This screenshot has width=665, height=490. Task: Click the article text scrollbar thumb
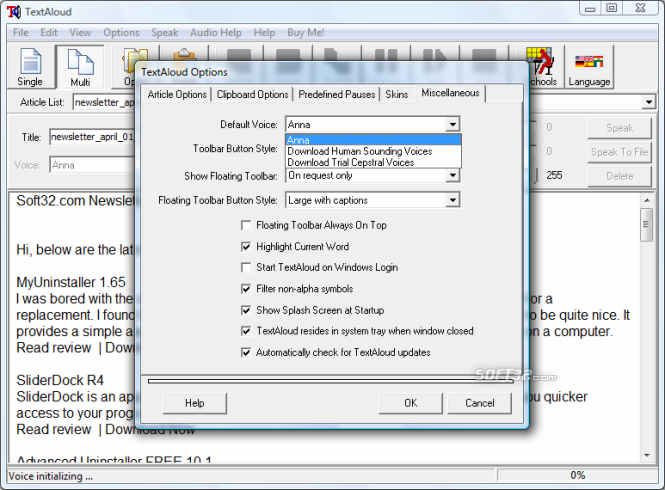pos(646,224)
